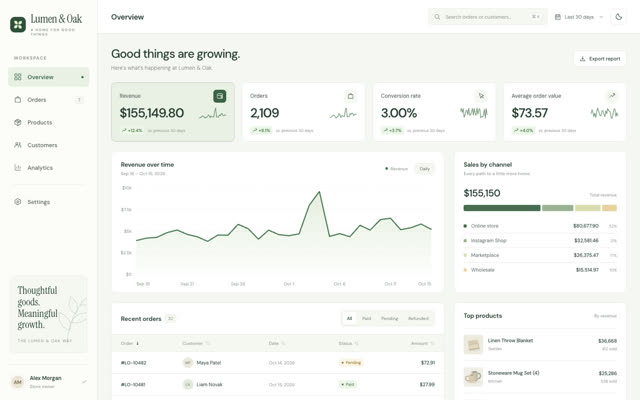Select the Instagram Shop channel row
The width and height of the screenshot is (640, 400).
(x=540, y=240)
